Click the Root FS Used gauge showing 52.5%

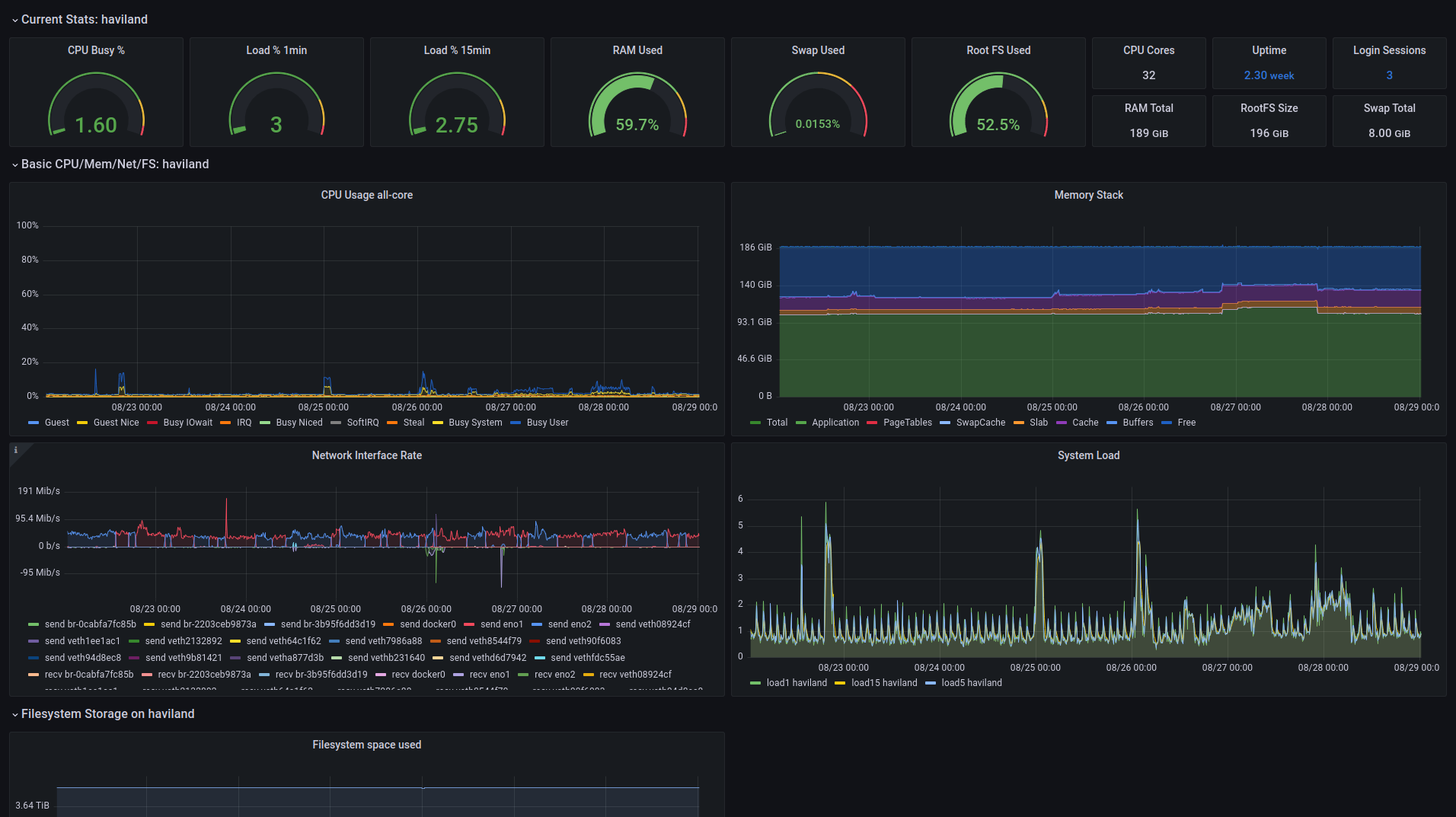998,105
